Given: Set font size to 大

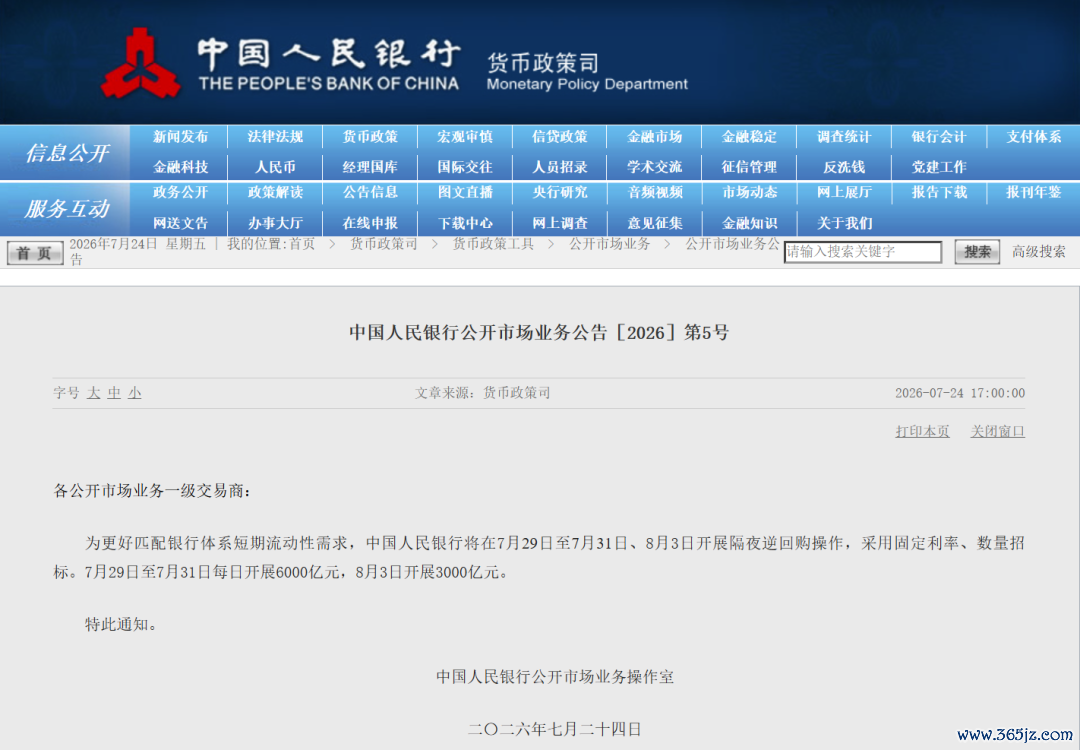Looking at the screenshot, I should [94, 393].
